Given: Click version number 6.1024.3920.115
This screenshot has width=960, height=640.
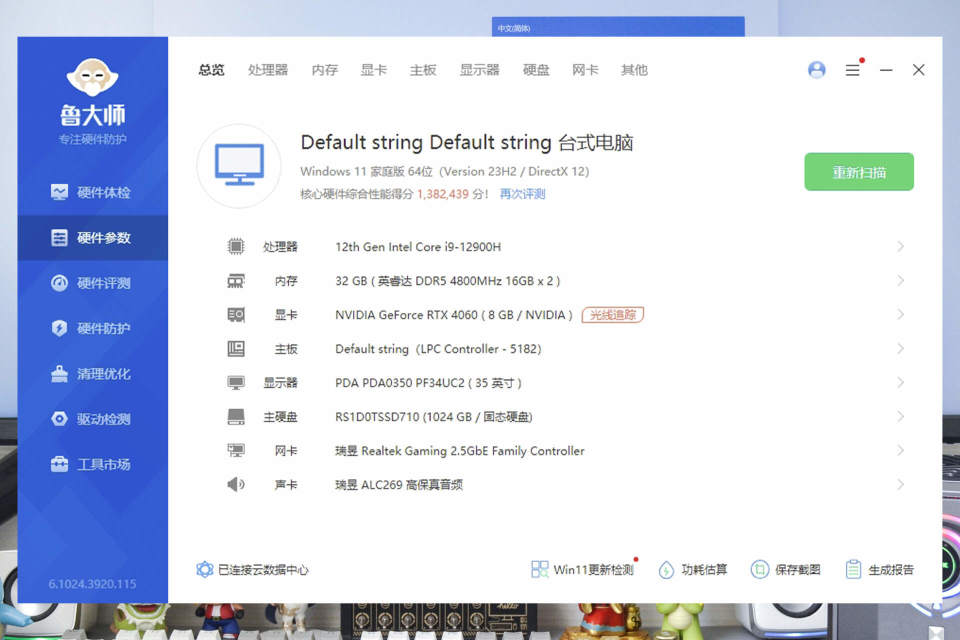Looking at the screenshot, I should click(x=92, y=584).
